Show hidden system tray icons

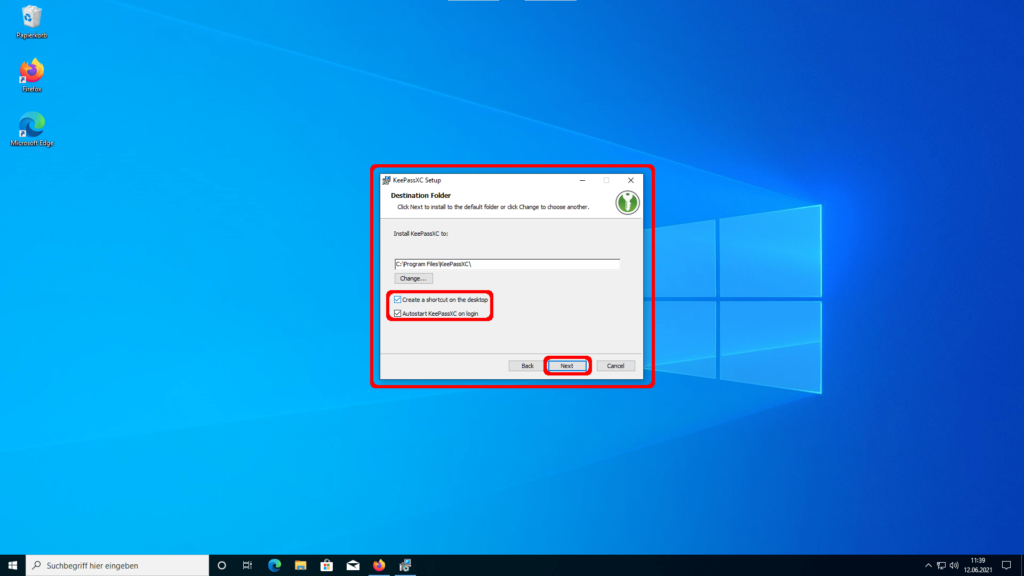928,566
